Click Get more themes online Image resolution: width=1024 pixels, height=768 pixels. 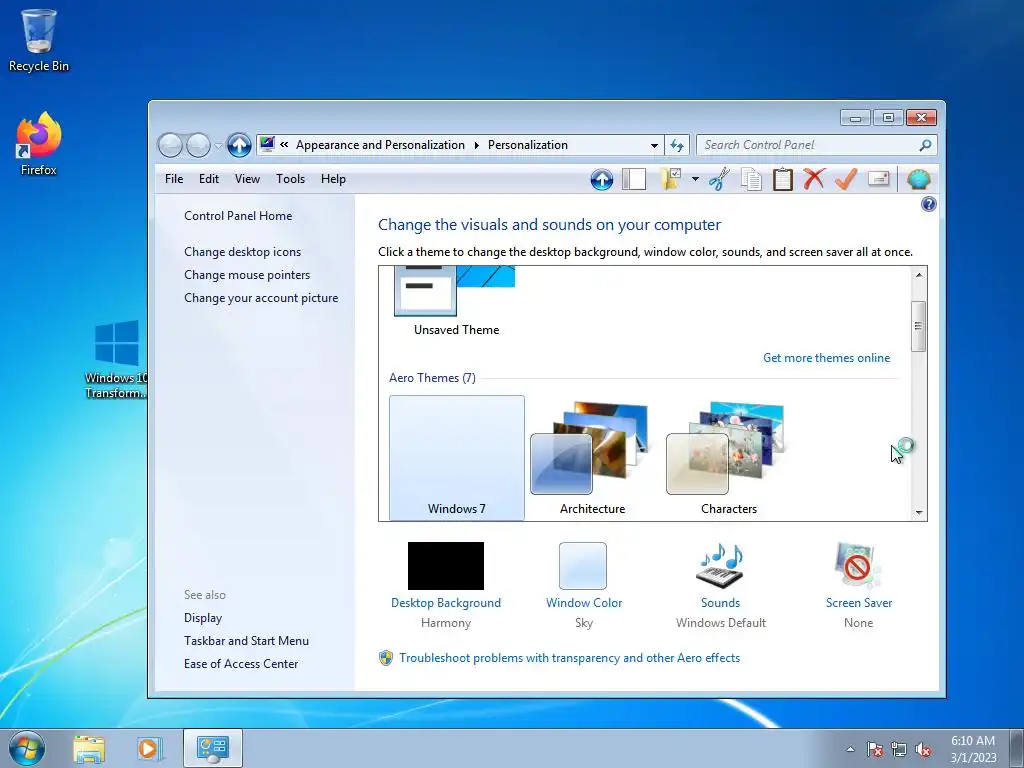pyautogui.click(x=826, y=358)
